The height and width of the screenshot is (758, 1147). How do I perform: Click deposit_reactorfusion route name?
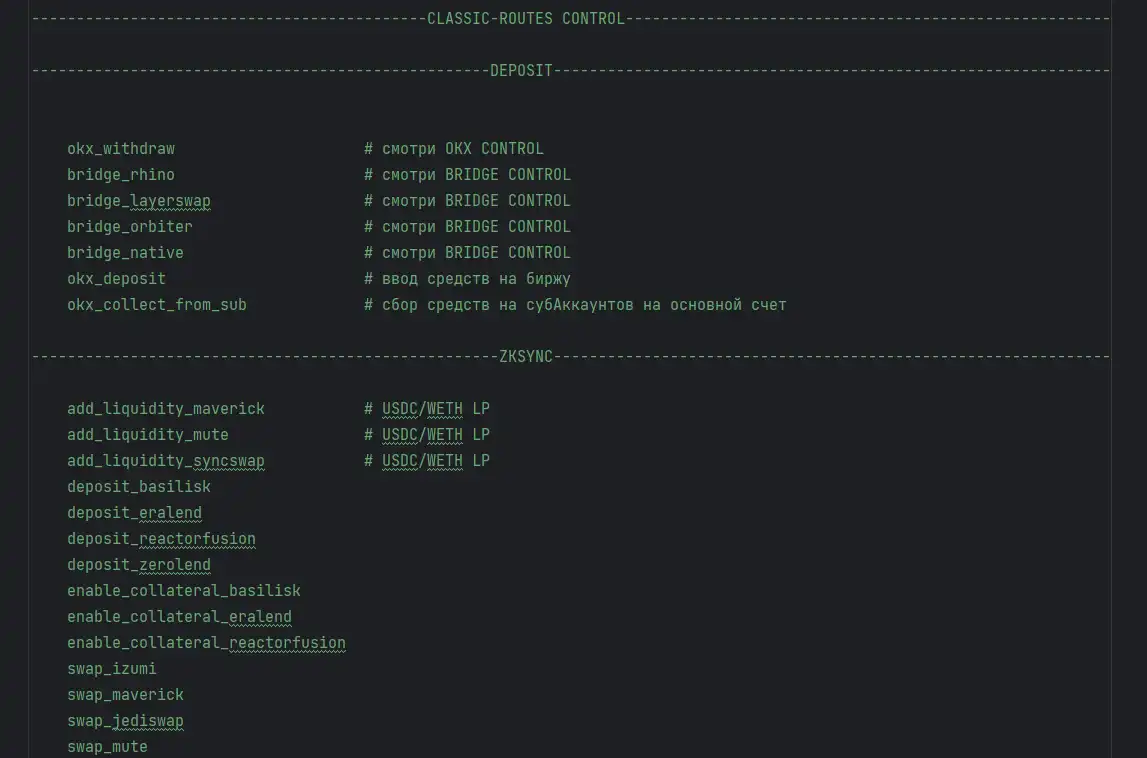[x=161, y=539]
